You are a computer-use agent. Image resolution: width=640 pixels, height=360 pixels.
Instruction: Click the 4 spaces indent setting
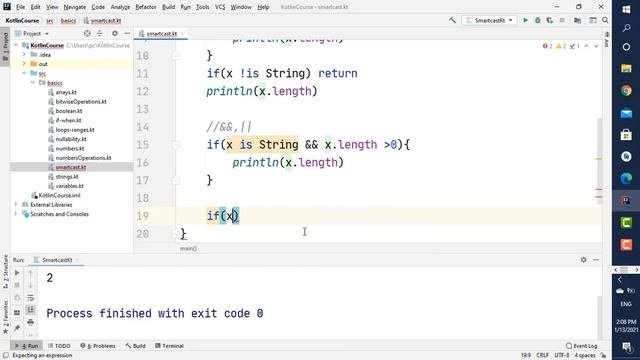pos(585,355)
